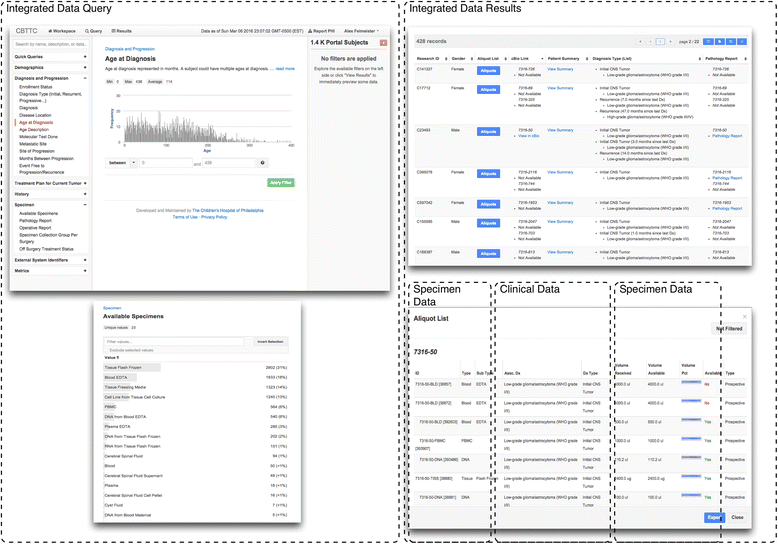Open the Workspace tab
Viewport: 778px width, 544px height.
coord(62,31)
